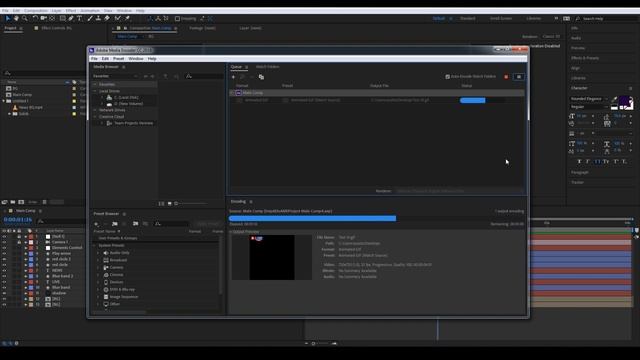Click new composition icon in Project panel
Viewport: 640px width, 360px height.
coord(21,202)
